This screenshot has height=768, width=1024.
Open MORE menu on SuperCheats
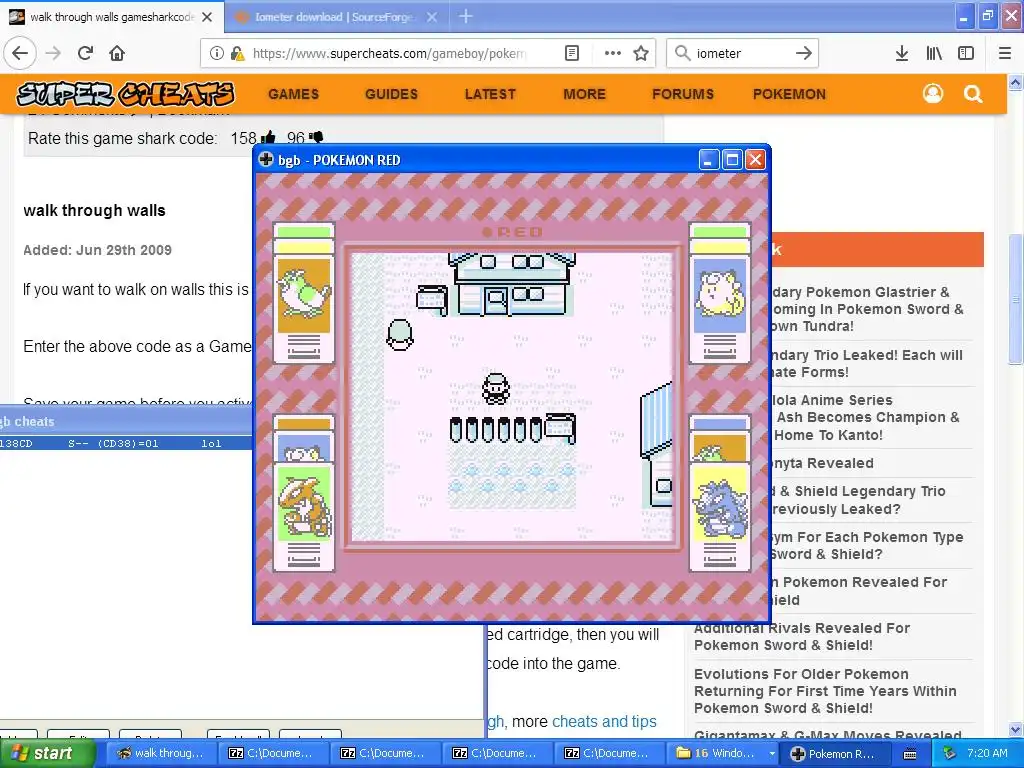tap(584, 94)
